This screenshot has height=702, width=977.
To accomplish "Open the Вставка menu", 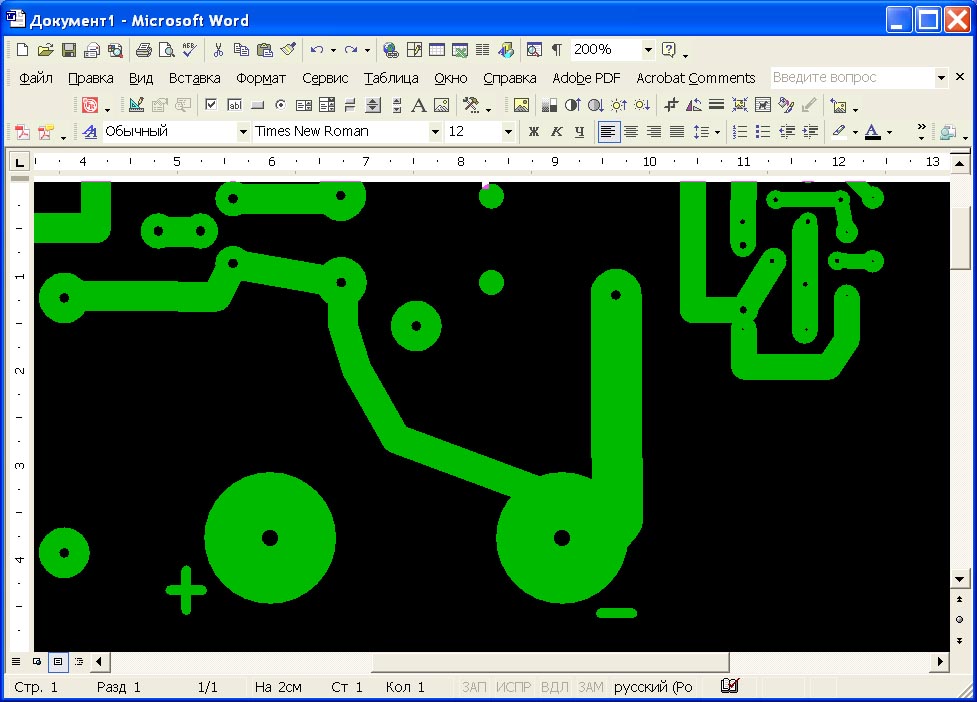I will [x=194, y=78].
